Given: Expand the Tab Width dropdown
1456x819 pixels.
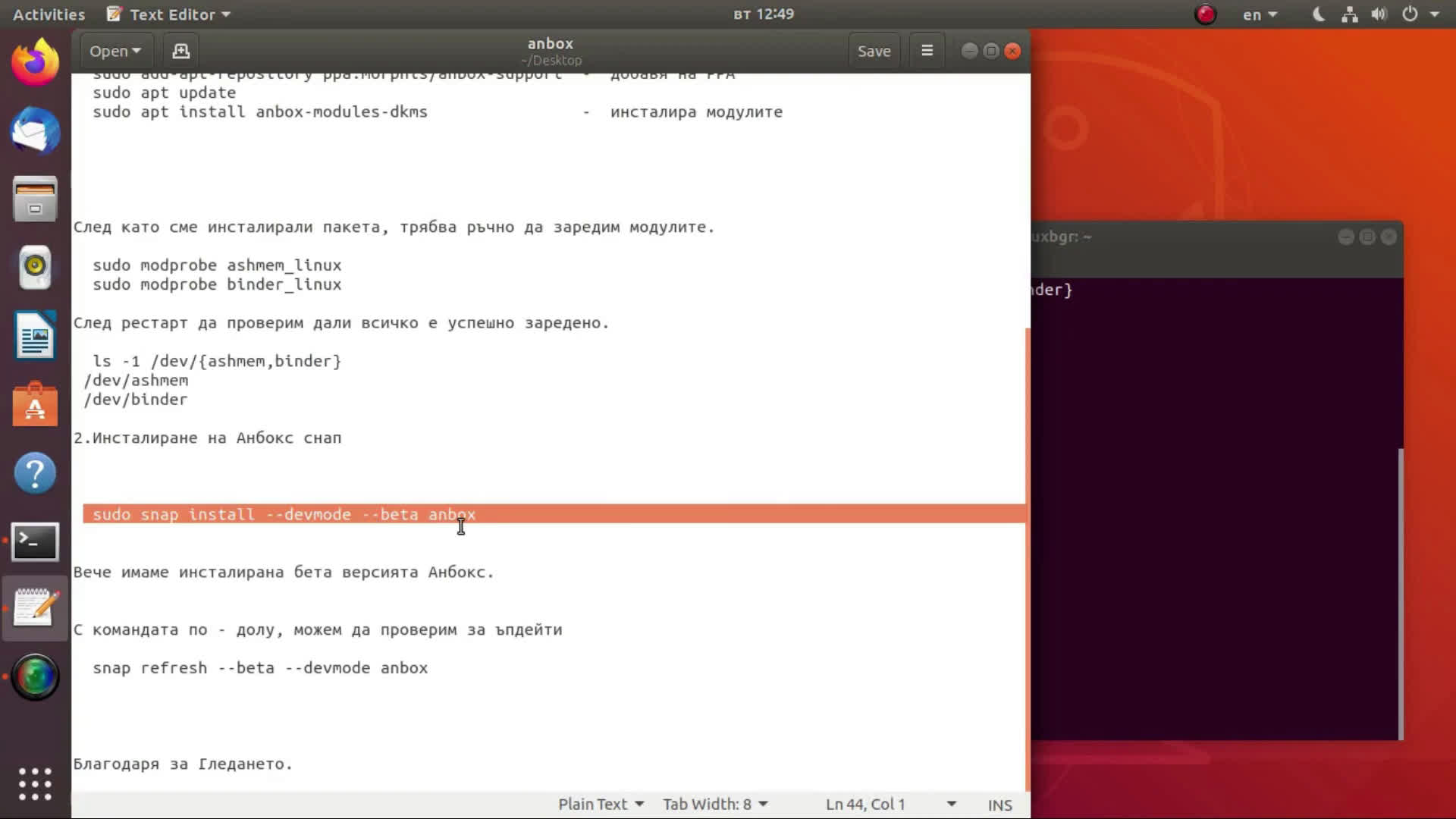Looking at the screenshot, I should coord(715,804).
